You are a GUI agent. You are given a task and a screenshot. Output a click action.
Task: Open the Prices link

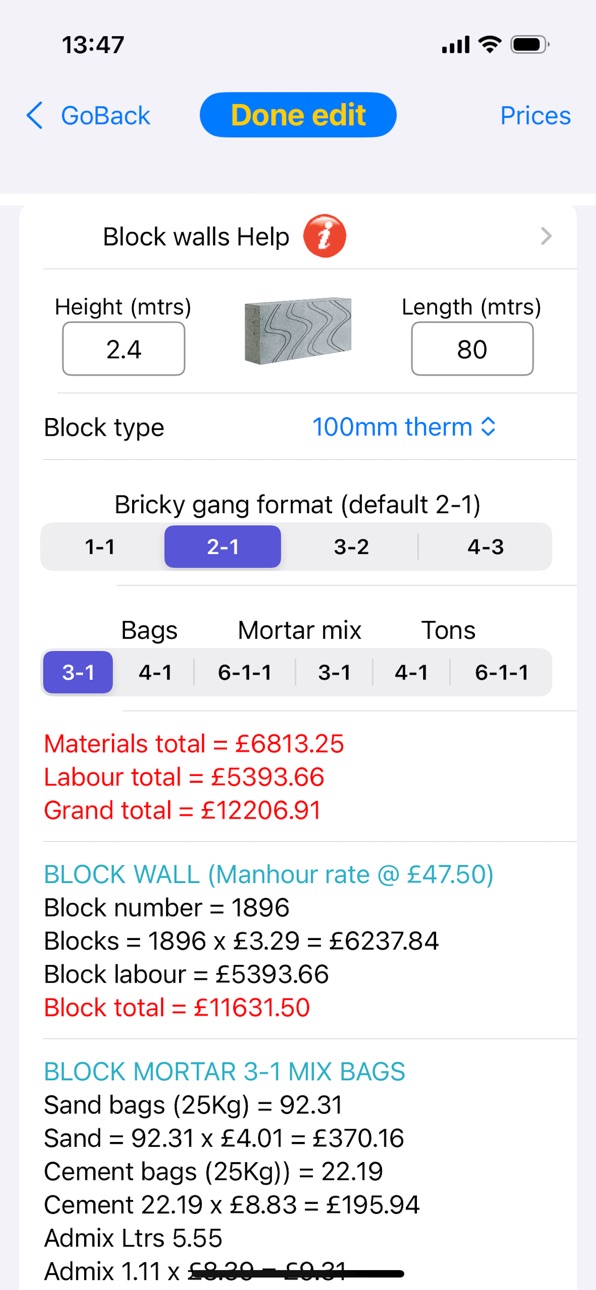tap(535, 116)
